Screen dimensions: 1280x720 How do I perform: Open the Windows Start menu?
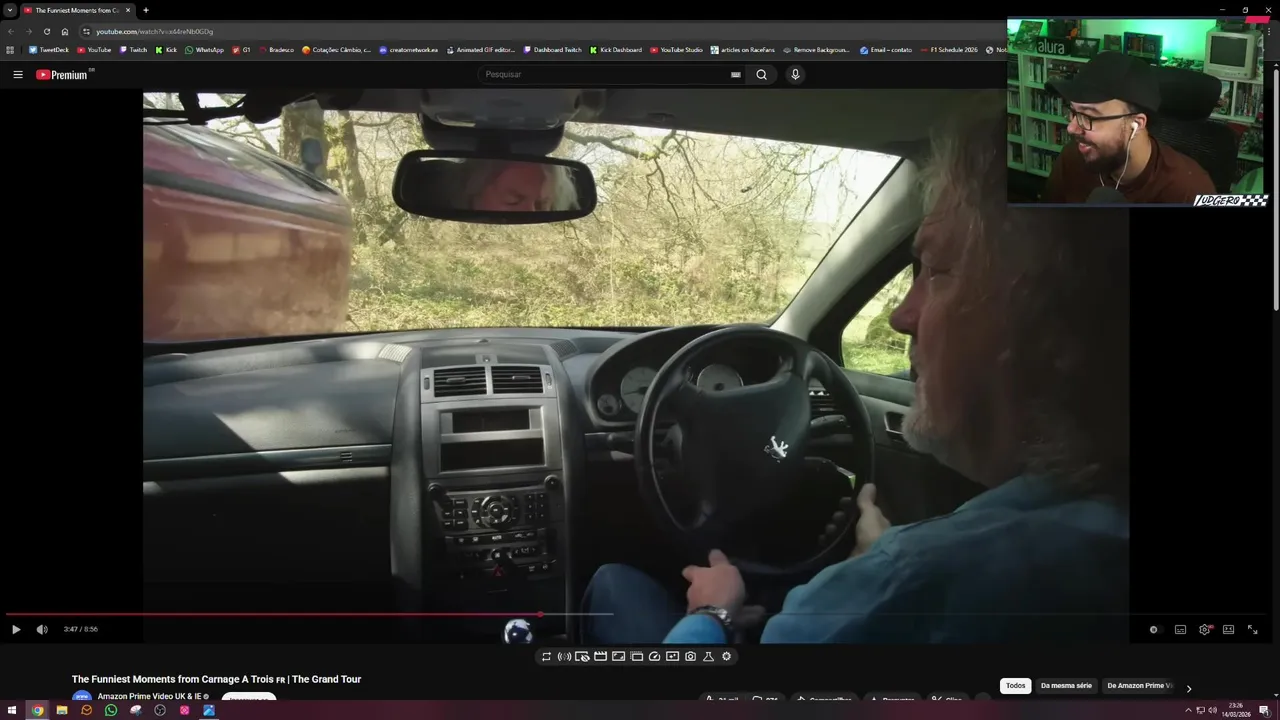click(x=12, y=711)
